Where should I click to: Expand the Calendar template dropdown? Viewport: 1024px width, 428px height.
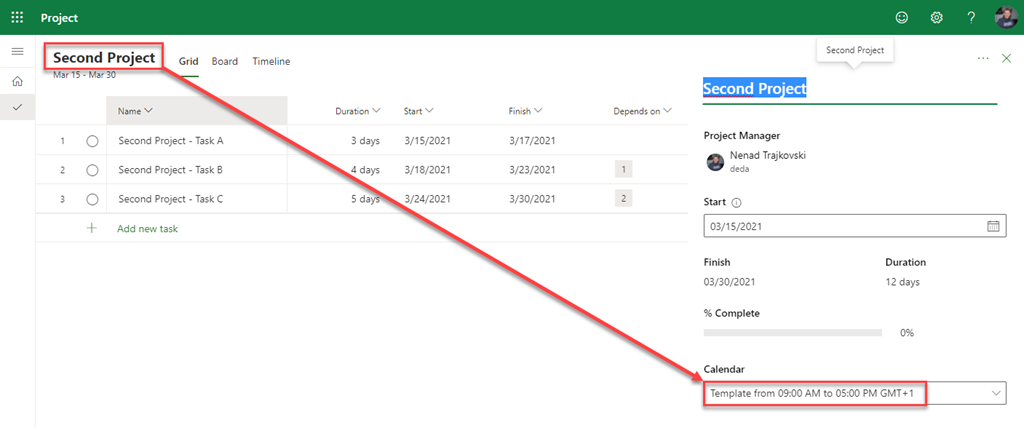996,394
